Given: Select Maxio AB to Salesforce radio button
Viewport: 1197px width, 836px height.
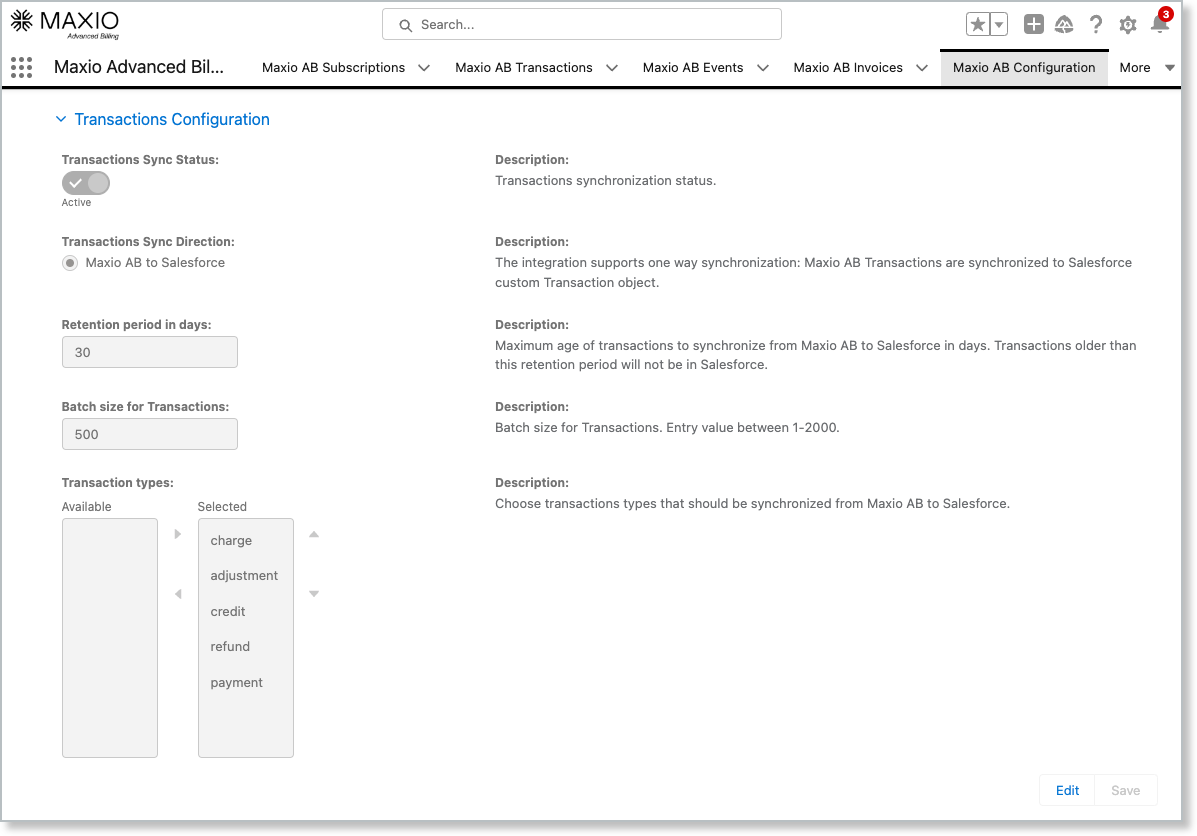Looking at the screenshot, I should 70,263.
